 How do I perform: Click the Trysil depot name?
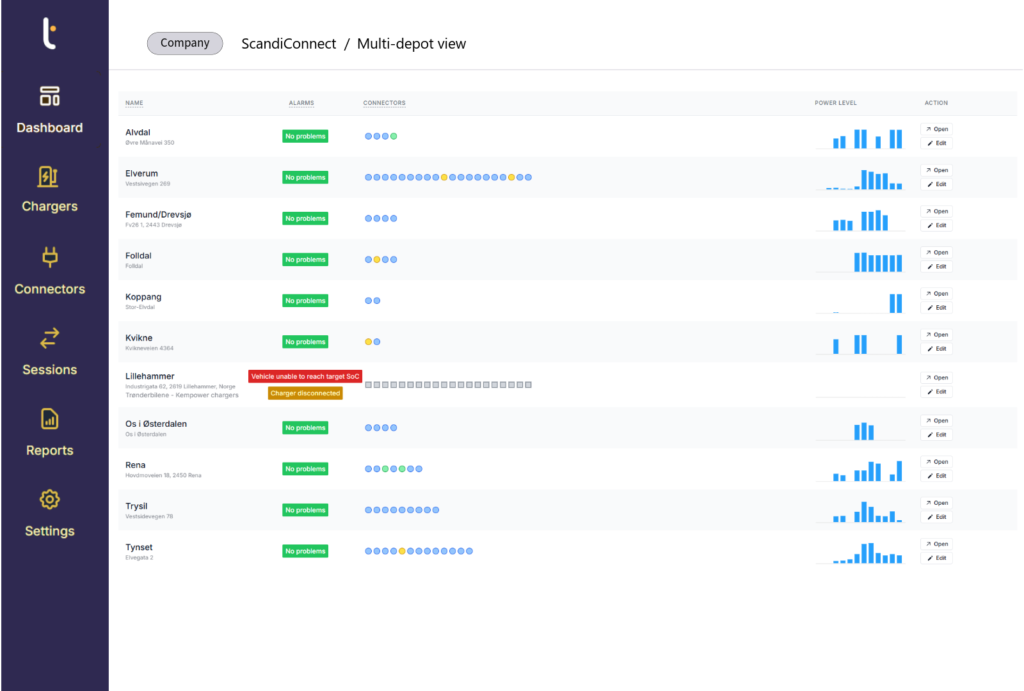pos(139,506)
